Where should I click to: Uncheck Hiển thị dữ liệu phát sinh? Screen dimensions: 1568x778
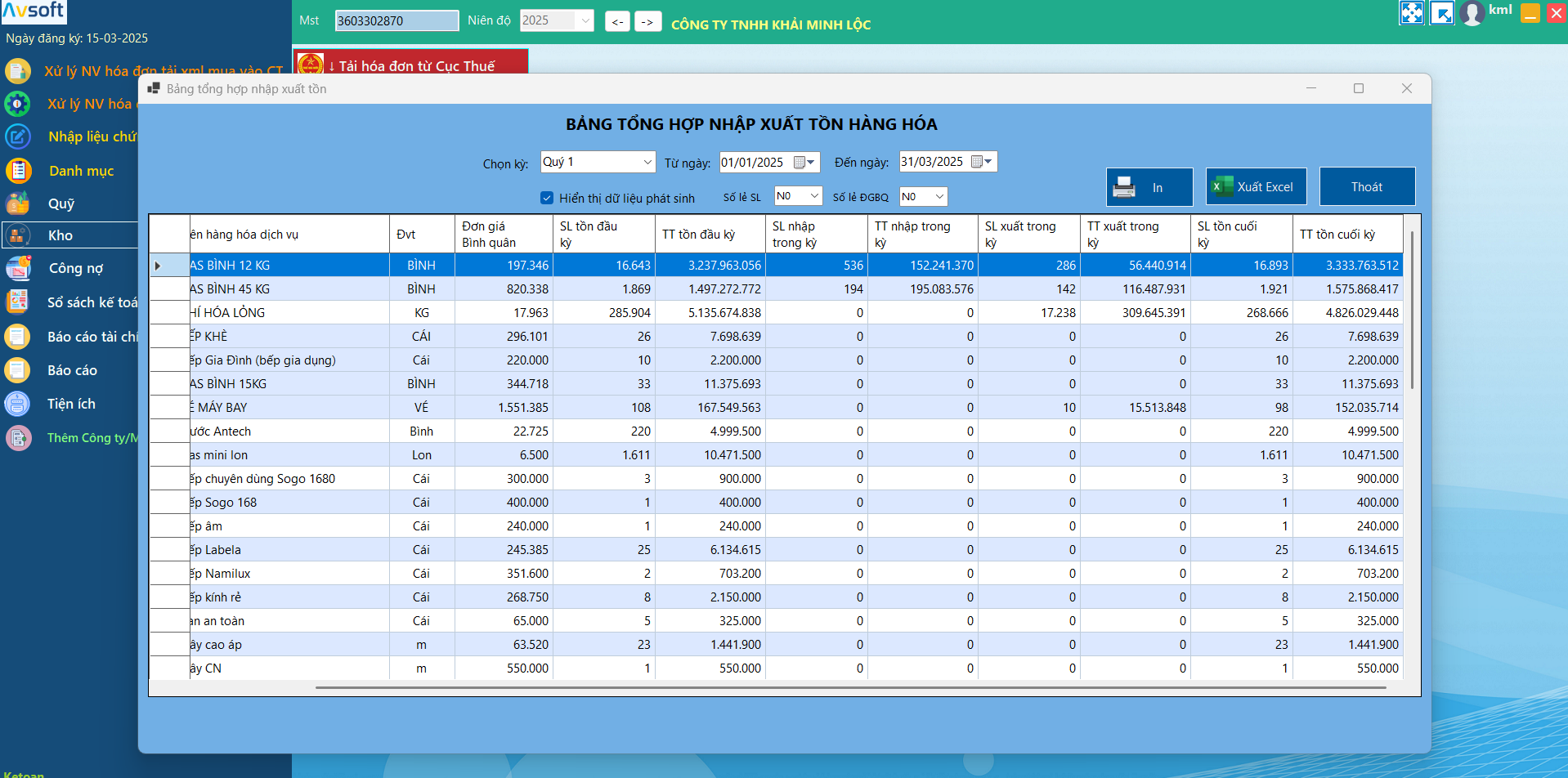coord(547,198)
